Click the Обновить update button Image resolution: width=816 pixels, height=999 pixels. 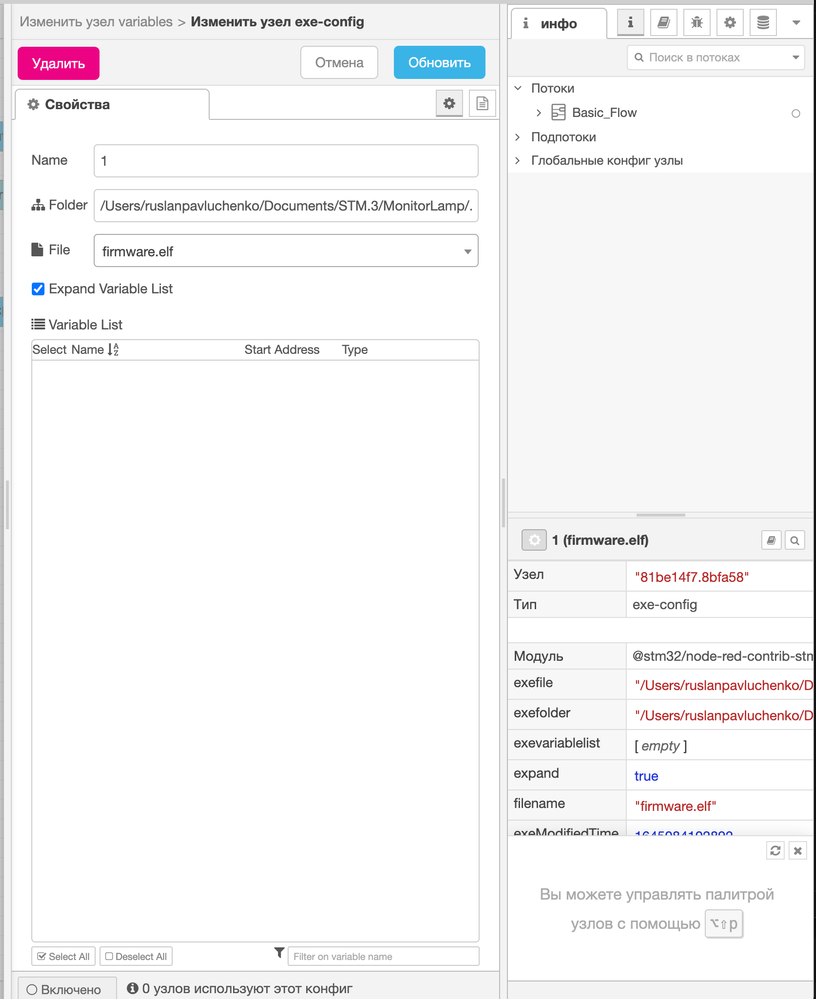[440, 62]
